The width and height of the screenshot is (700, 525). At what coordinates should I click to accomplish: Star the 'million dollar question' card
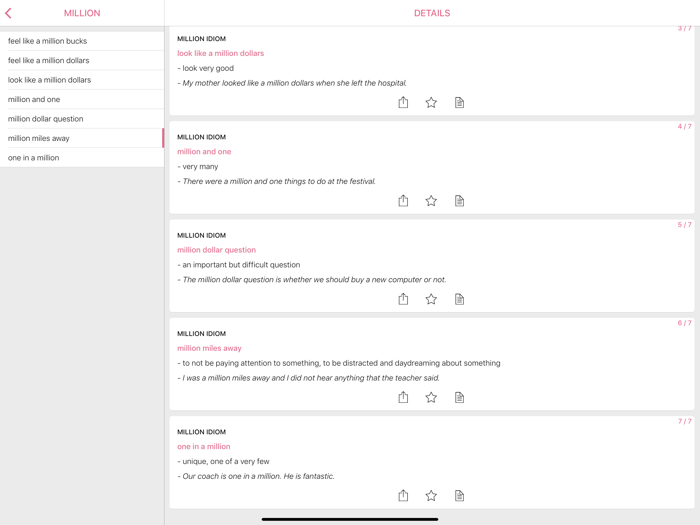[431, 299]
